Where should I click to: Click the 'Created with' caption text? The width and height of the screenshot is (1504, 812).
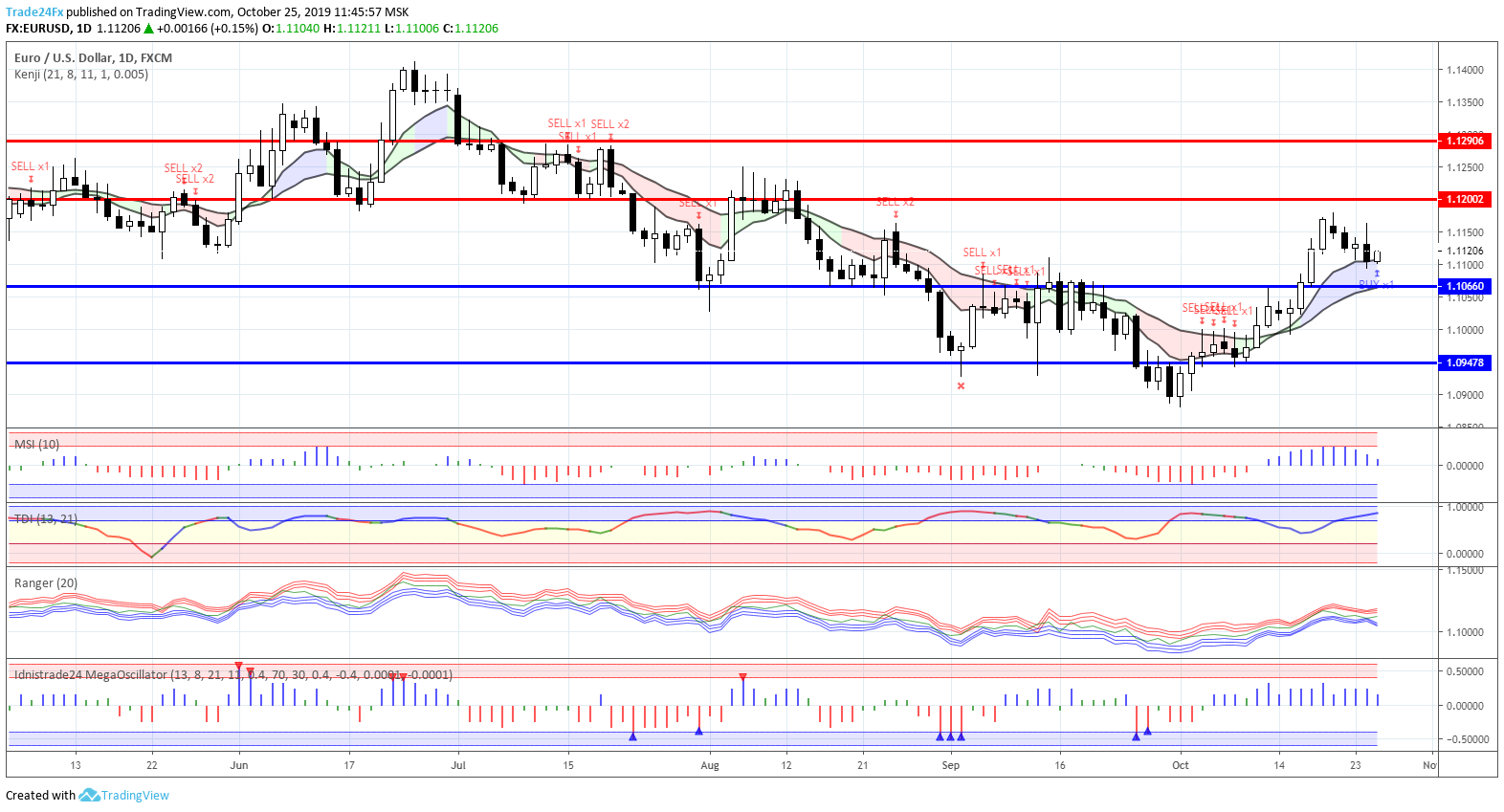click(40, 796)
